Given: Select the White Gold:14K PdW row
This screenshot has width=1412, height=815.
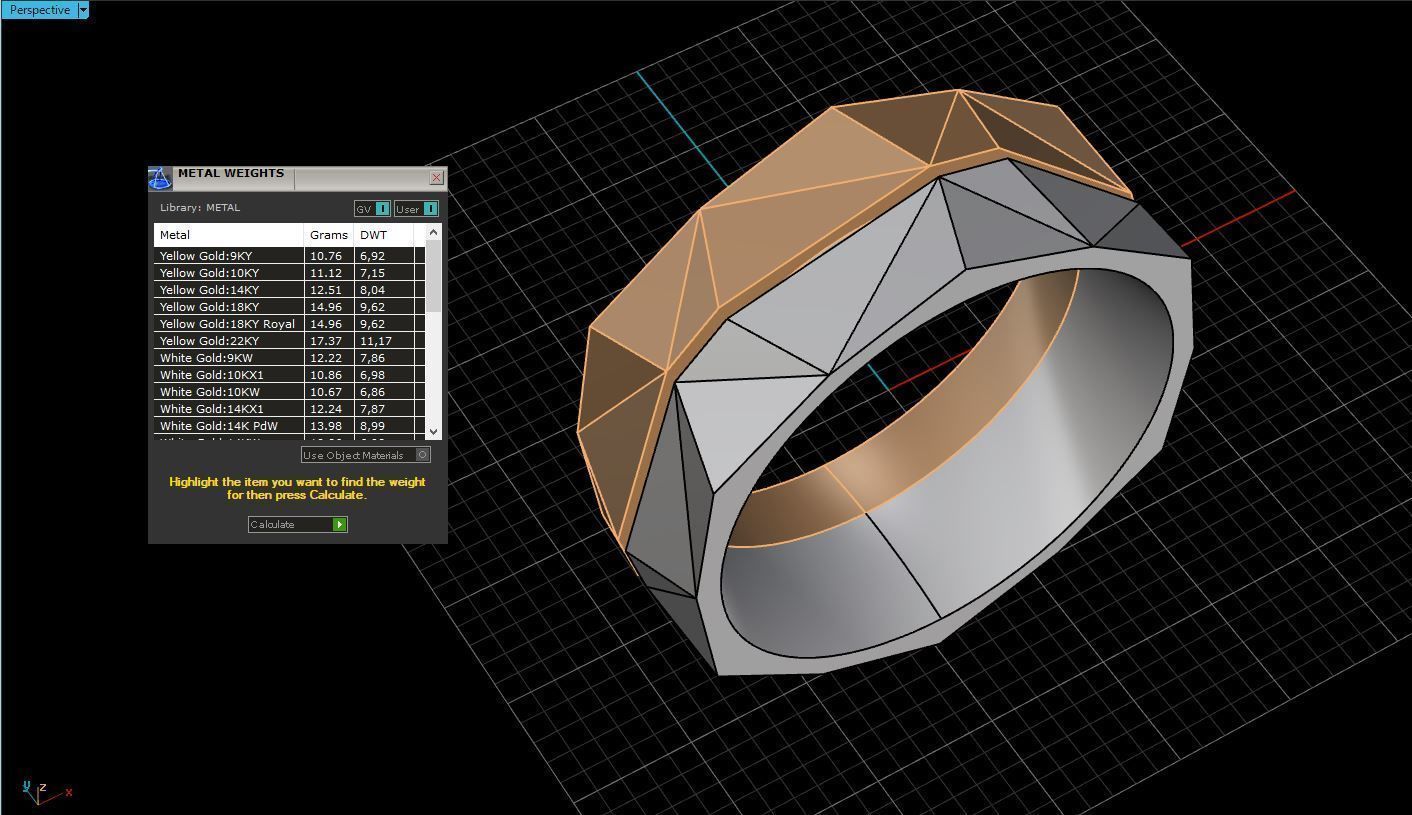Looking at the screenshot, I should coord(289,426).
